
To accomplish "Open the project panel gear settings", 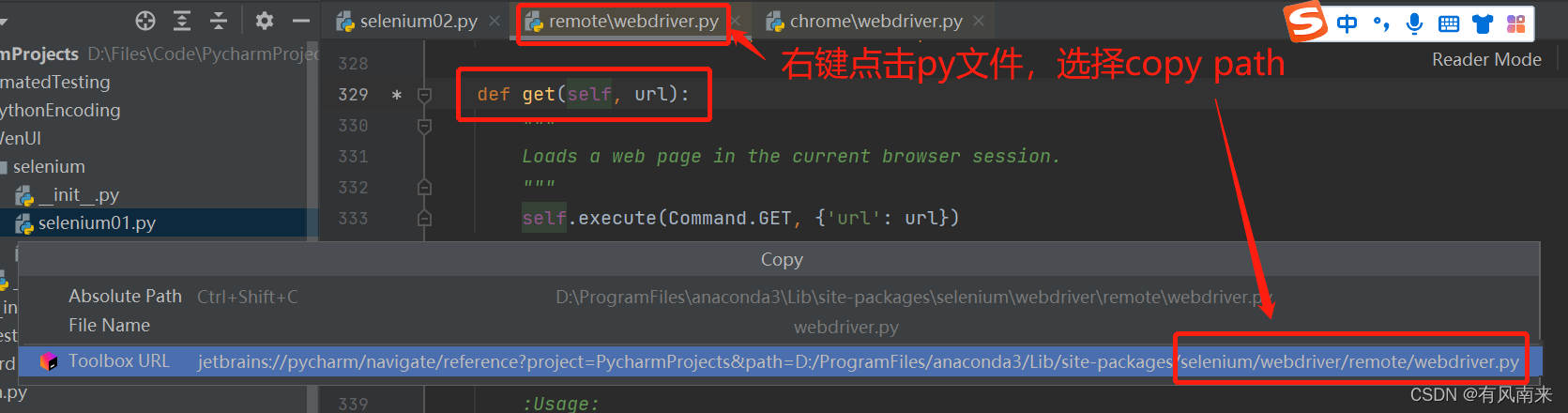I will (x=265, y=21).
